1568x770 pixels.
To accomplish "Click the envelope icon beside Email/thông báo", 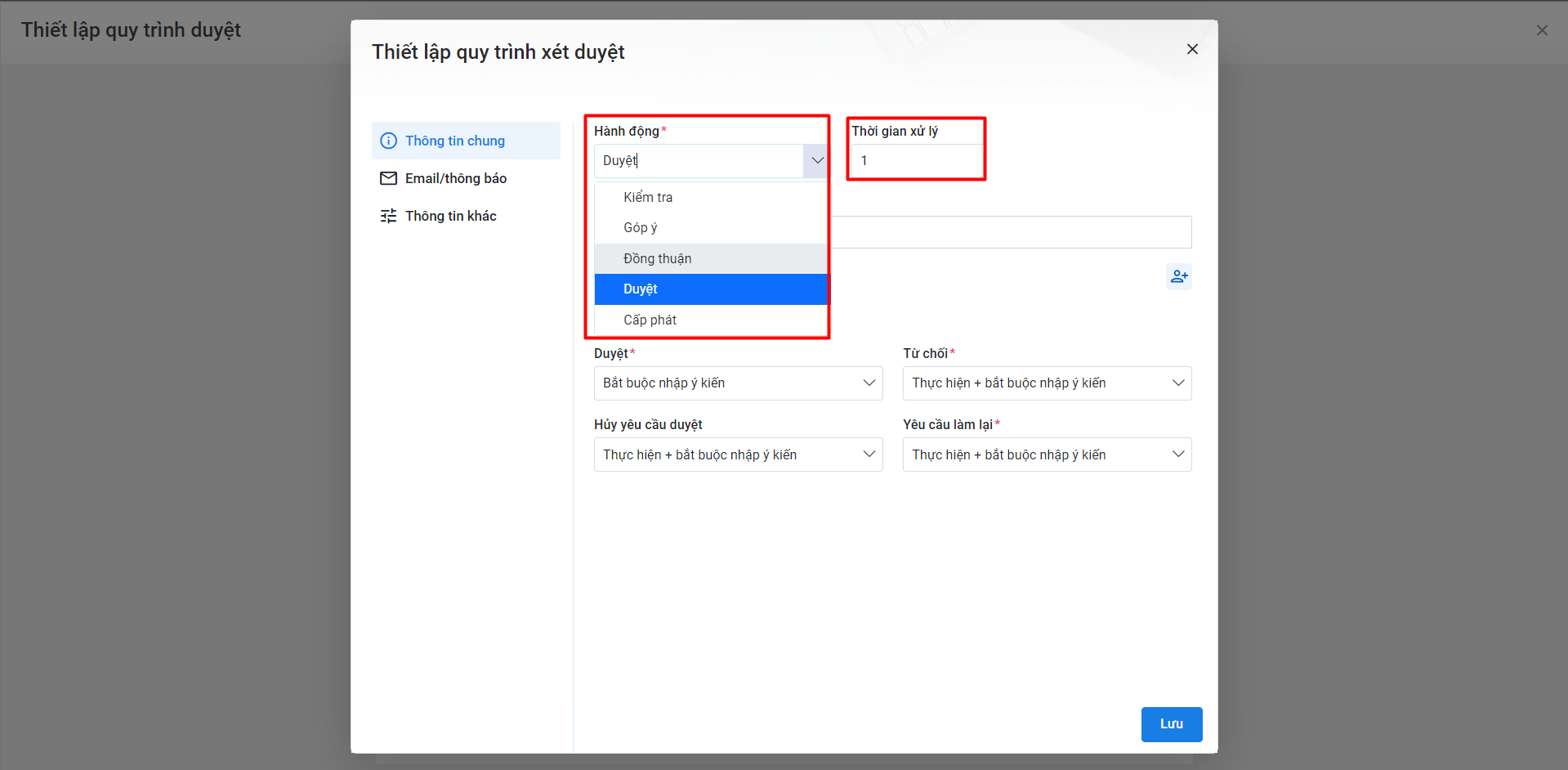I will [389, 178].
